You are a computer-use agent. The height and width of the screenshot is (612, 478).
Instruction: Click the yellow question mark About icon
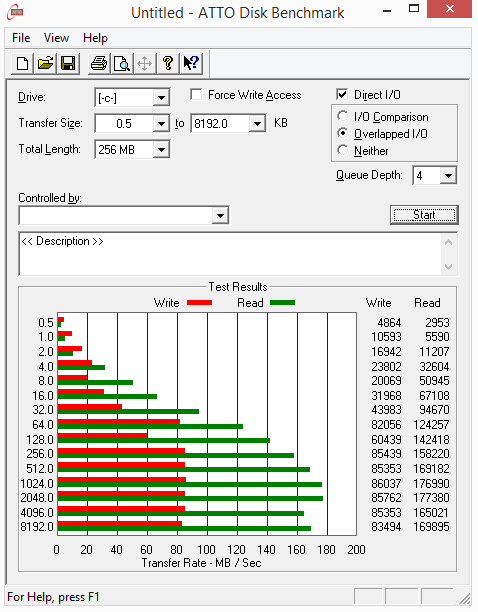click(168, 63)
